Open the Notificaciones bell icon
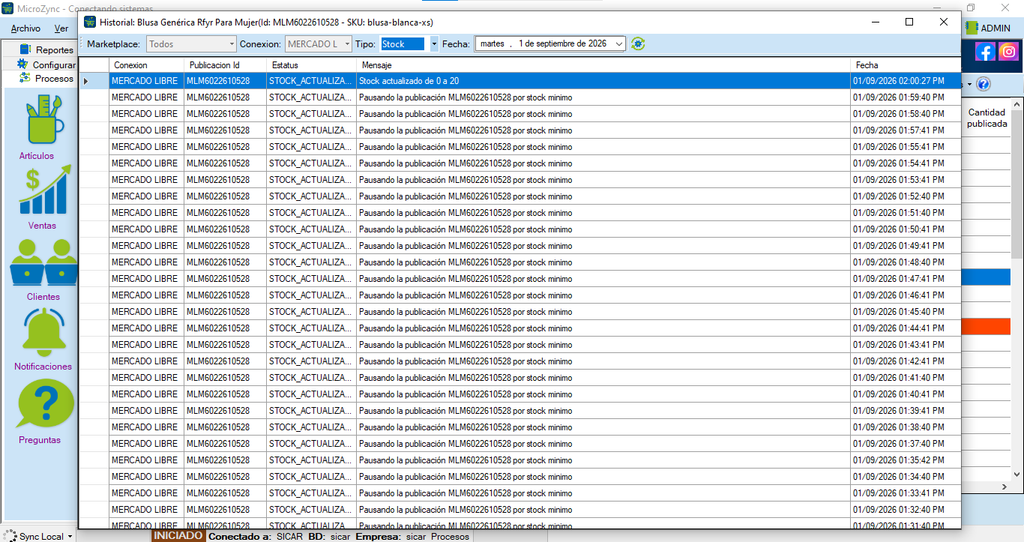This screenshot has height=542, width=1024. tap(44, 332)
